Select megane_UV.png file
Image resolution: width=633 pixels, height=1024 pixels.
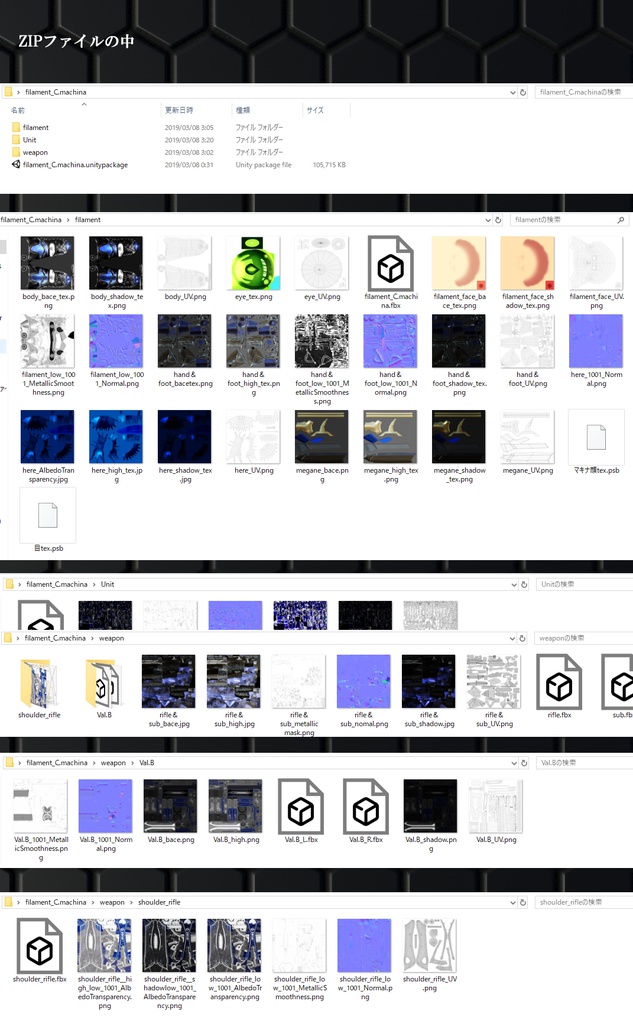528,443
